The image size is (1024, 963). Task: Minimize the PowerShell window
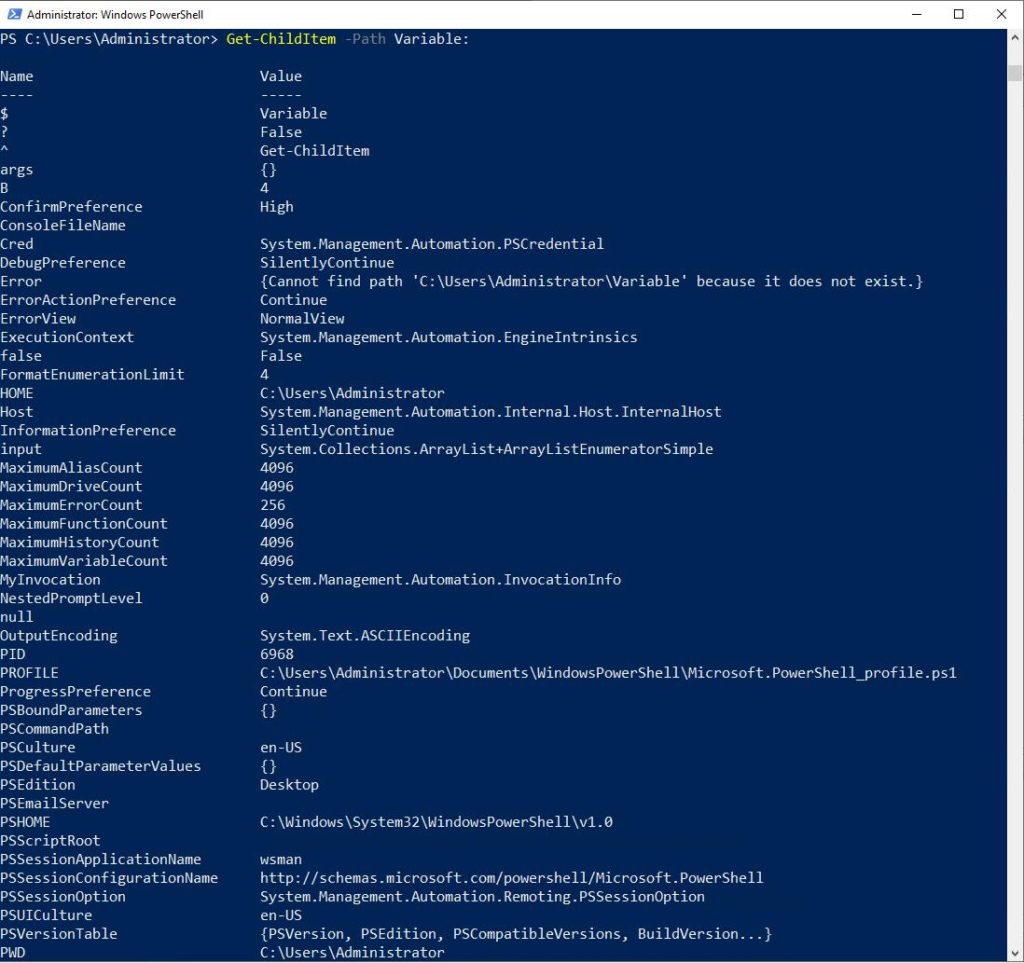pyautogui.click(x=916, y=14)
